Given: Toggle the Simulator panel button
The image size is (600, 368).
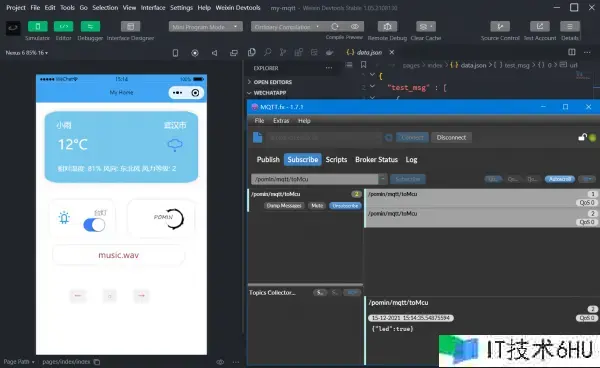Looking at the screenshot, I should click(x=38, y=26).
